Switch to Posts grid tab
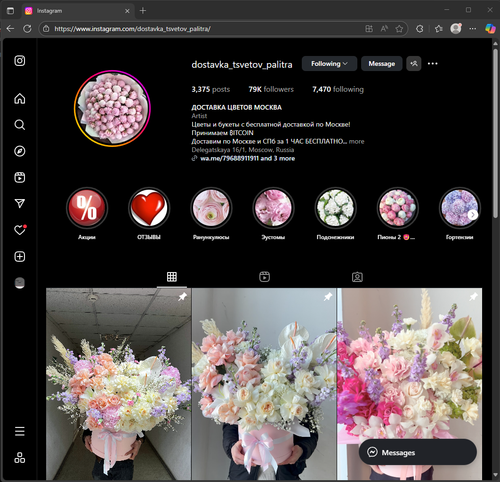The width and height of the screenshot is (500, 482). point(172,277)
